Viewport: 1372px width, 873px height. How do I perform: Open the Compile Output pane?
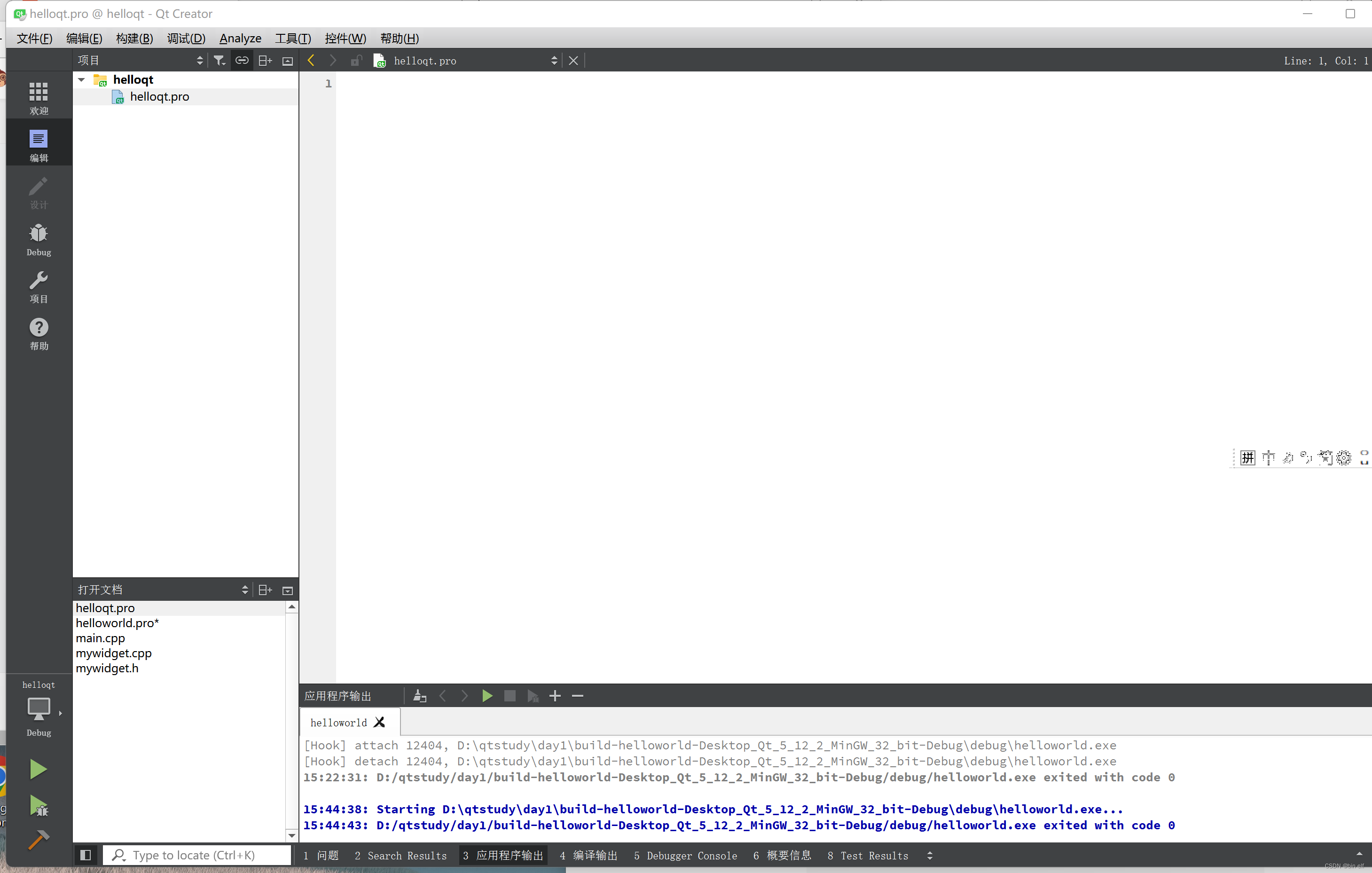pos(588,855)
